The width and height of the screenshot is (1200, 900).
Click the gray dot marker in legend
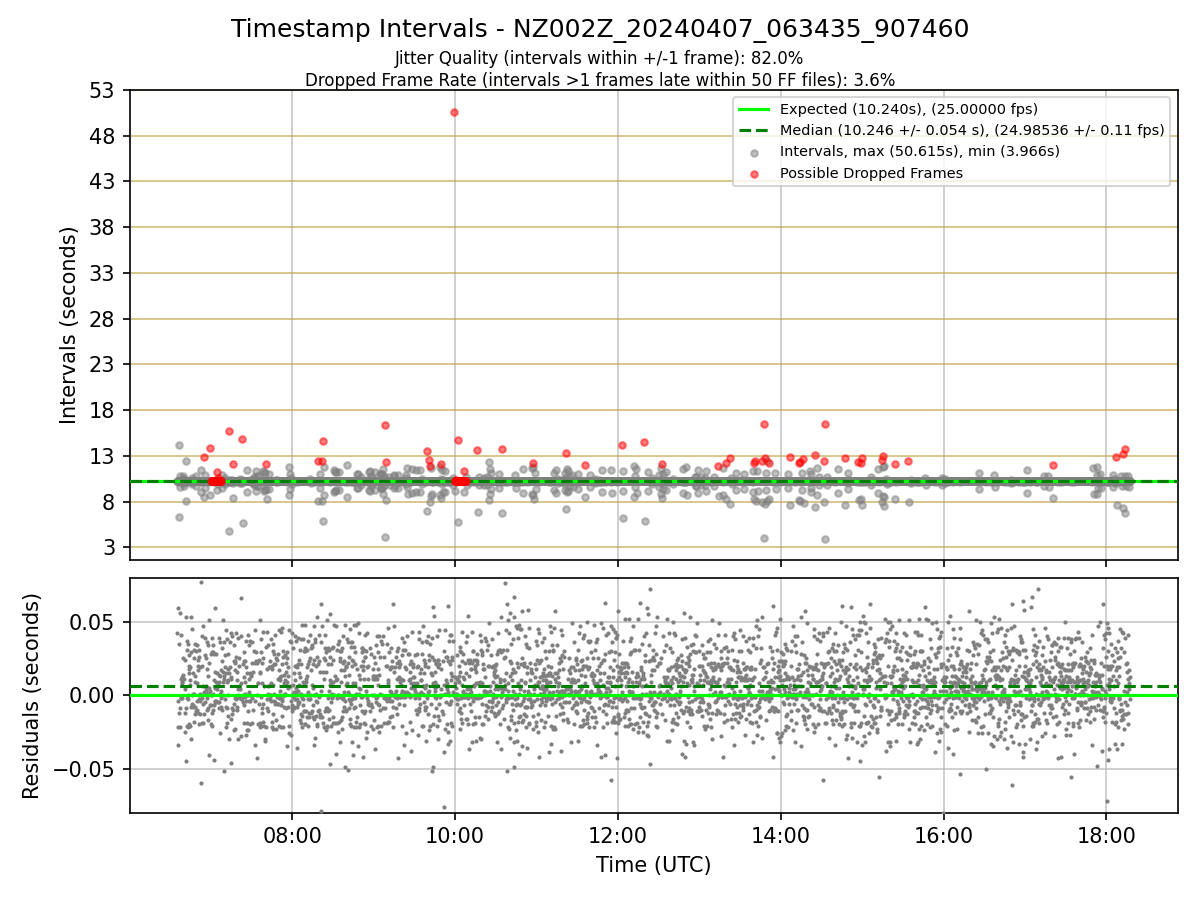point(754,152)
